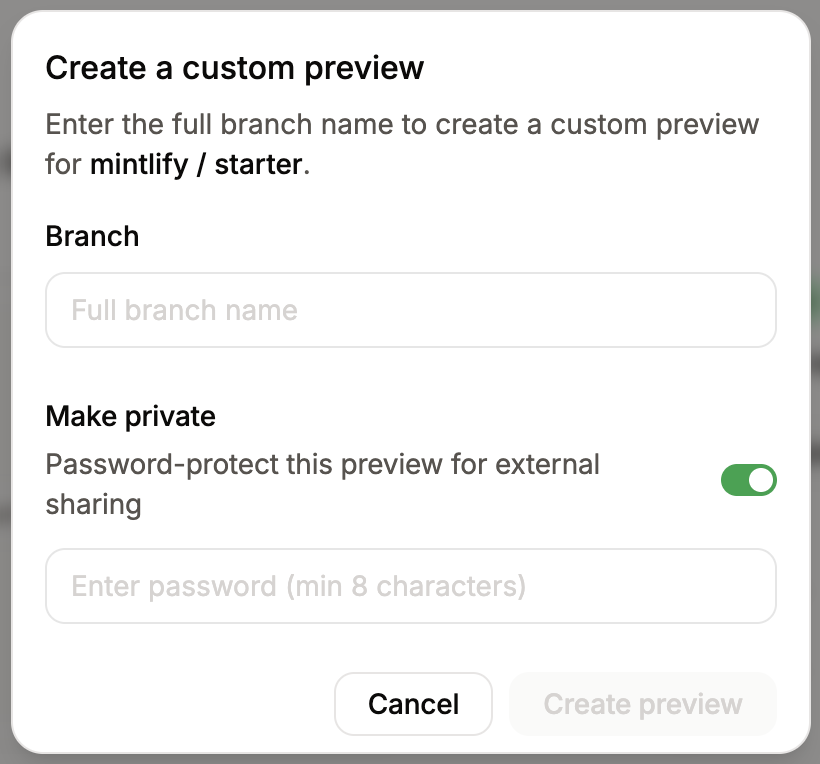This screenshot has width=820, height=764.
Task: Click the Create a custom preview title
Action: pyautogui.click(x=234, y=67)
